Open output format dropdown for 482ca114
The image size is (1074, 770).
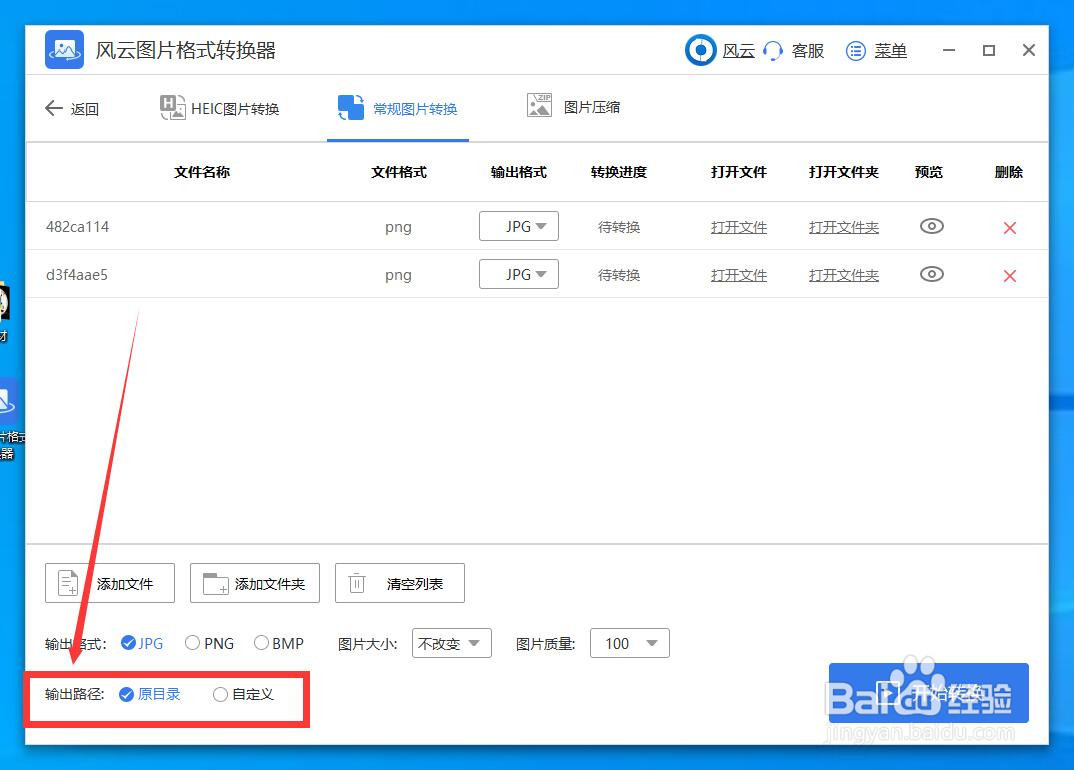pyautogui.click(x=519, y=226)
